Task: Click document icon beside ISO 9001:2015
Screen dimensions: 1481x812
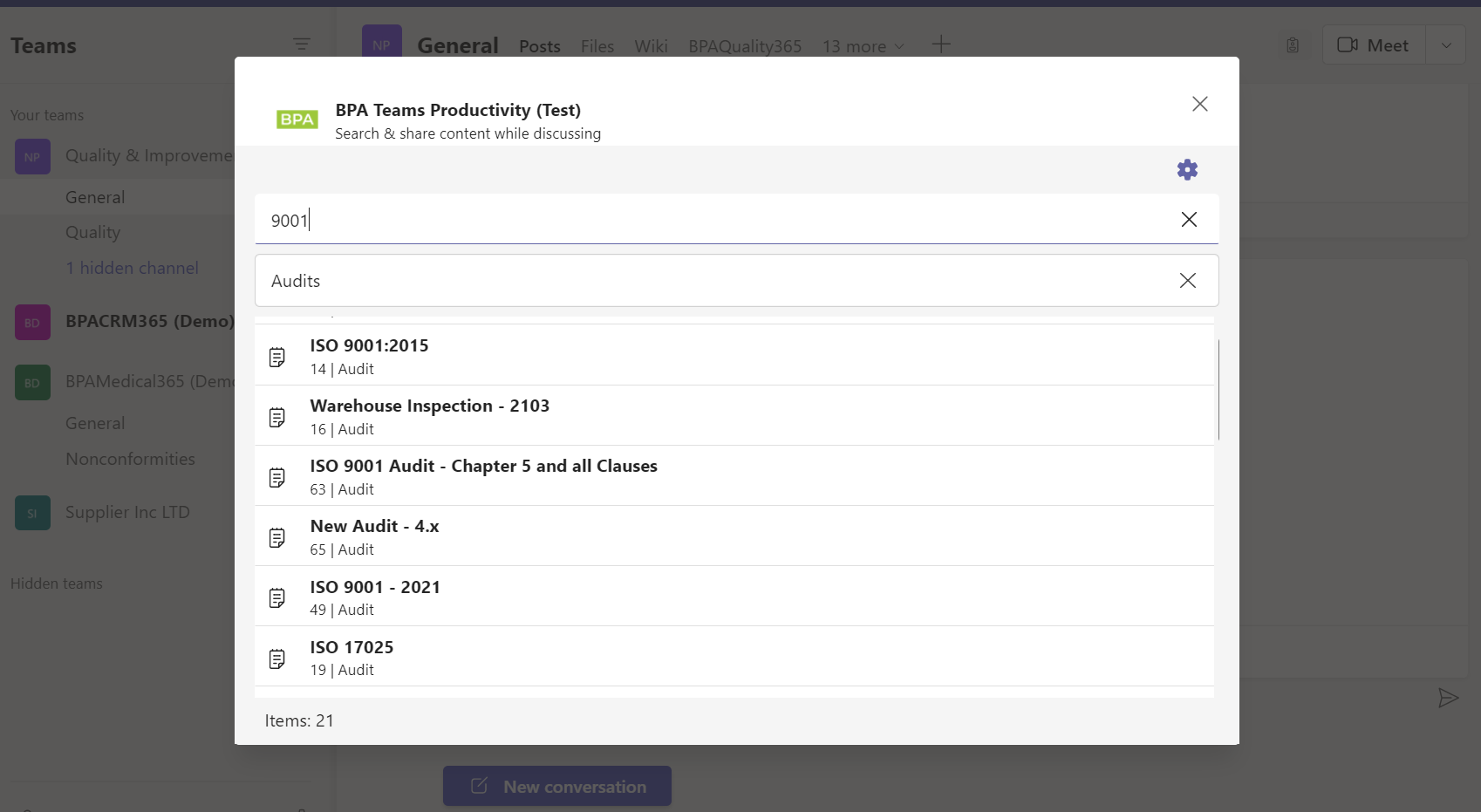Action: [x=277, y=357]
